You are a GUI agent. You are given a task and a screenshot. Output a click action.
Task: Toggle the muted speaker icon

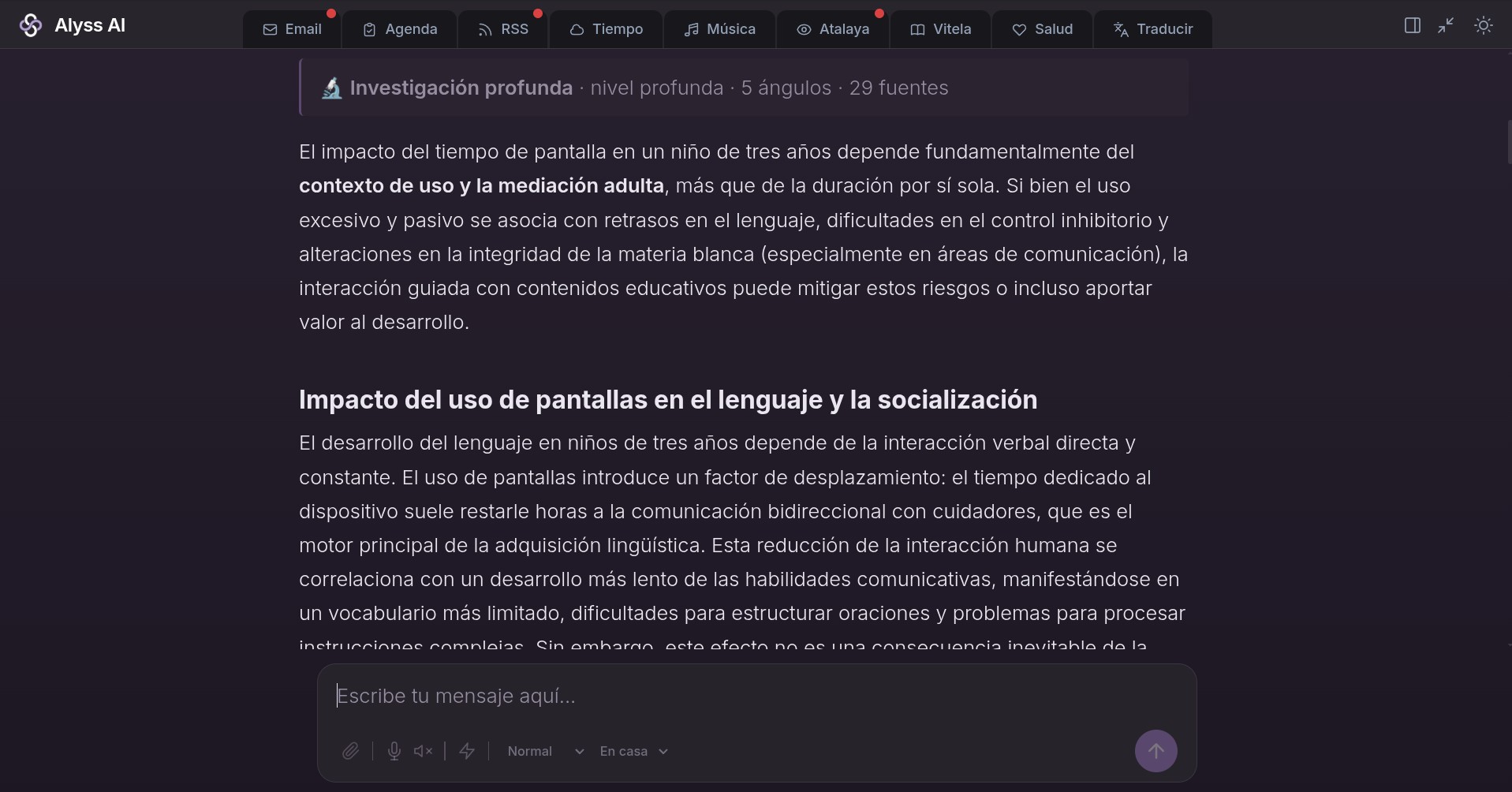pyautogui.click(x=424, y=751)
